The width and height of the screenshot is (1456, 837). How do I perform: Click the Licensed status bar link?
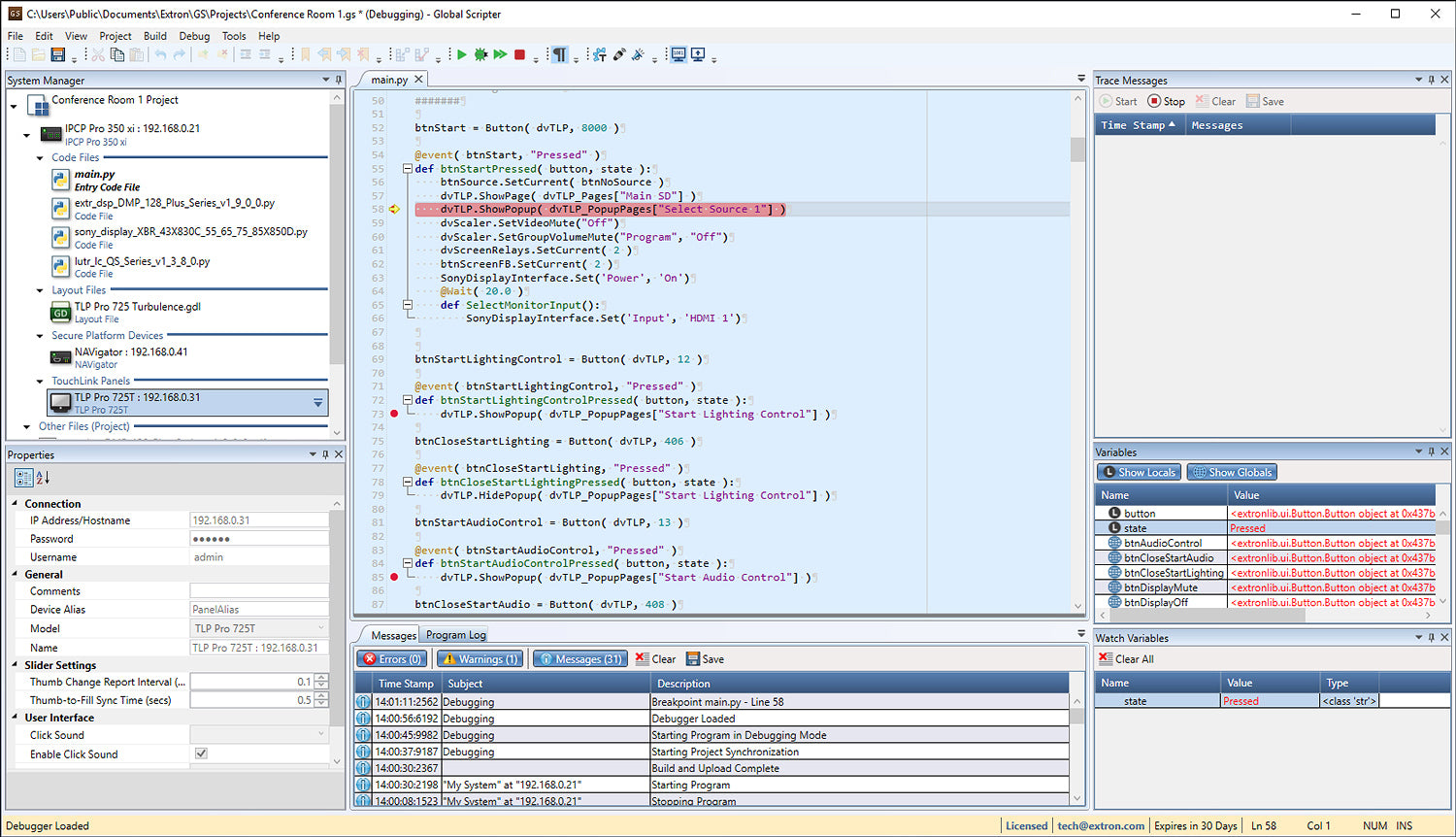click(x=1026, y=825)
